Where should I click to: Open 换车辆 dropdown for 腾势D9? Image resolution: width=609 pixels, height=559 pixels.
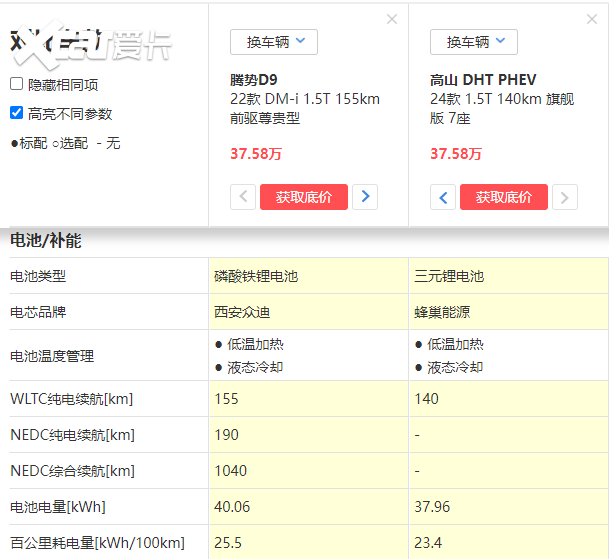[x=274, y=42]
